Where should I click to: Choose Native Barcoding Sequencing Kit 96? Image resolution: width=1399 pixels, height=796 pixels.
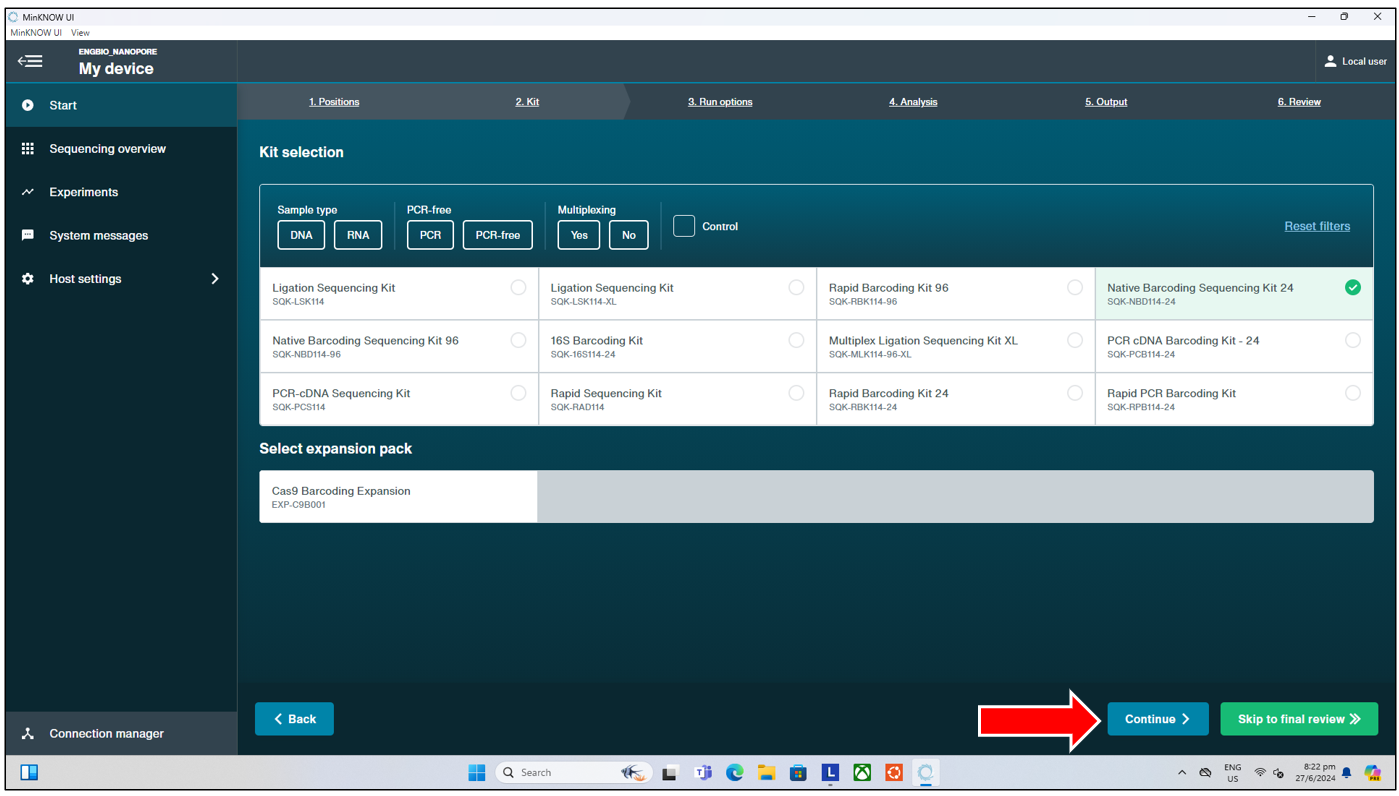tap(399, 346)
